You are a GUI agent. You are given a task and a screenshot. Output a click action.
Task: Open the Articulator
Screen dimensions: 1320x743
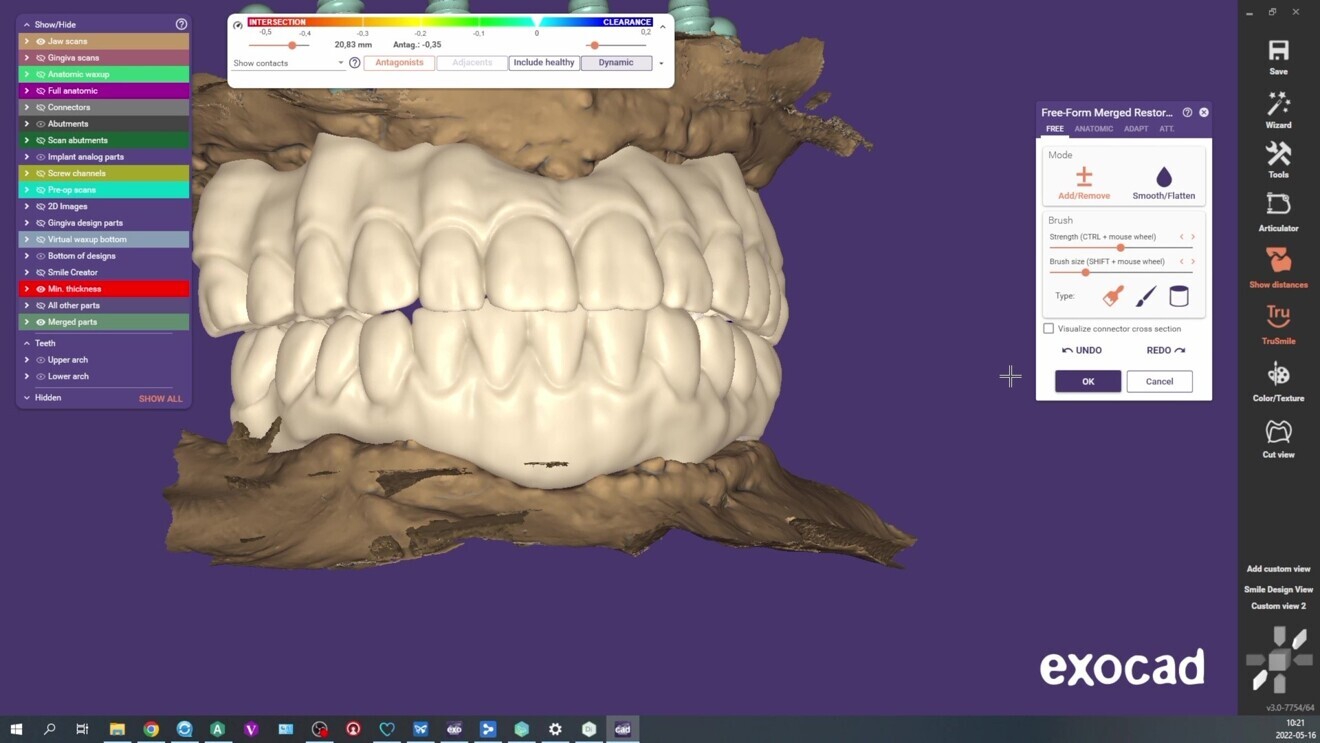pos(1278,212)
